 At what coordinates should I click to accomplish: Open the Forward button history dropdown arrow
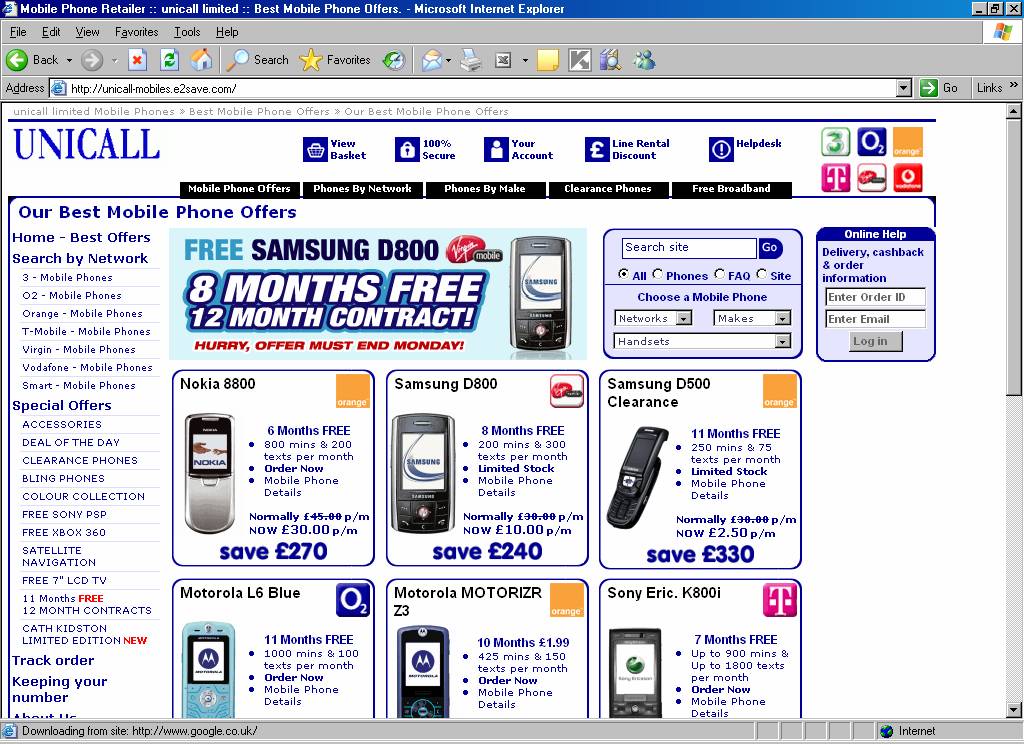(114, 60)
